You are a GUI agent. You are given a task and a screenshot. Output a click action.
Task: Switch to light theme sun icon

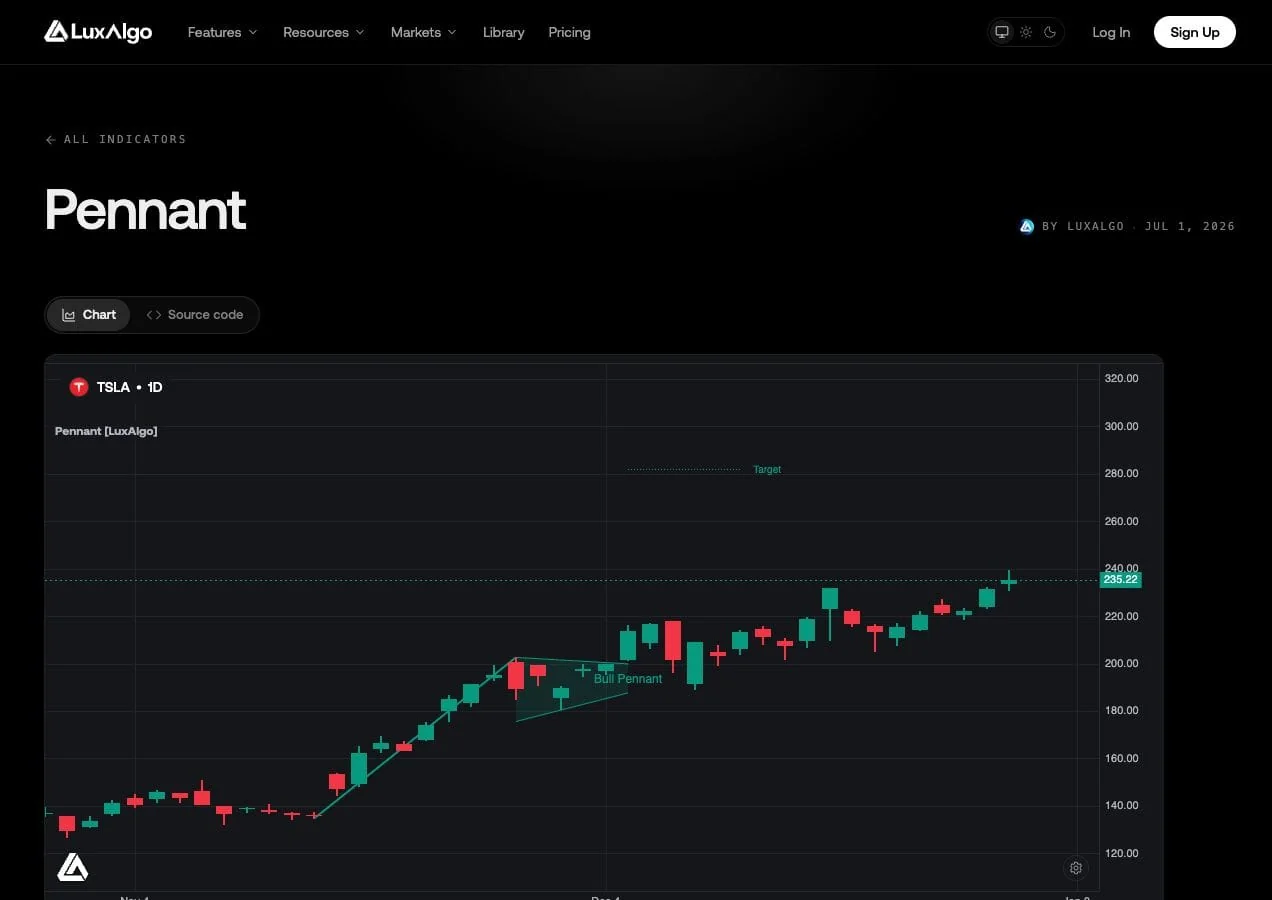click(x=1026, y=32)
